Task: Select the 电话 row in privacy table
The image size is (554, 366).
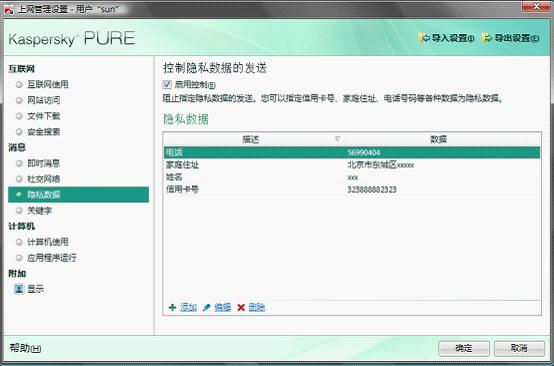Action: [352, 152]
